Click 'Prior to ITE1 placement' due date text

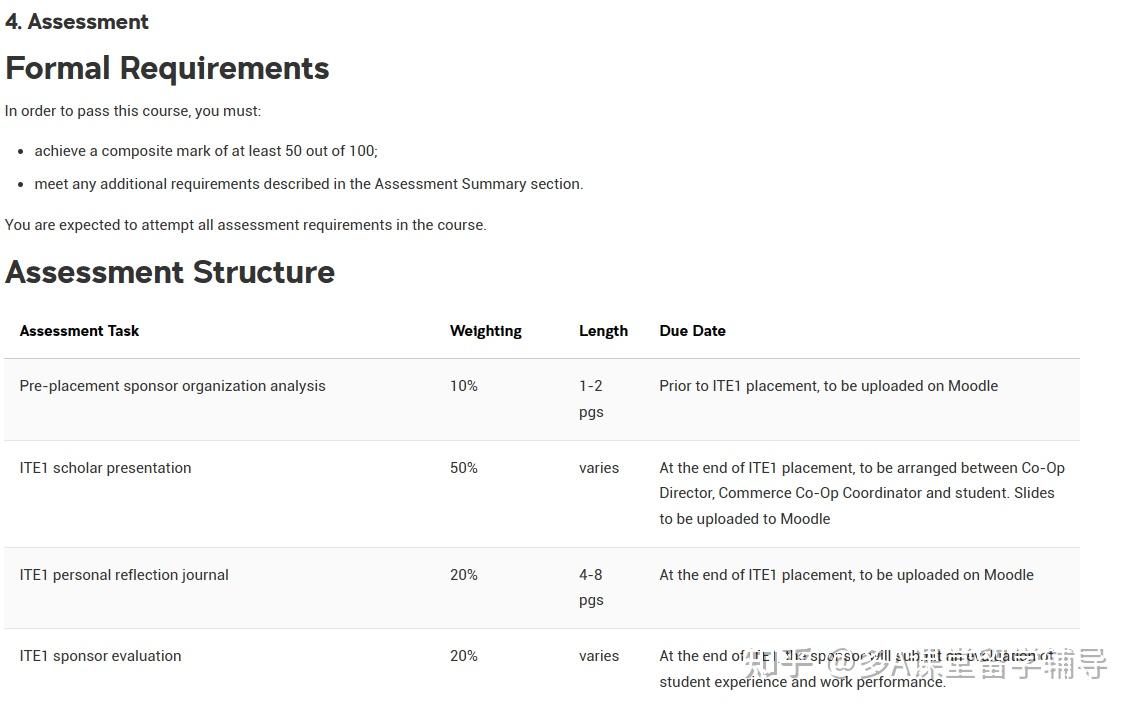(738, 386)
